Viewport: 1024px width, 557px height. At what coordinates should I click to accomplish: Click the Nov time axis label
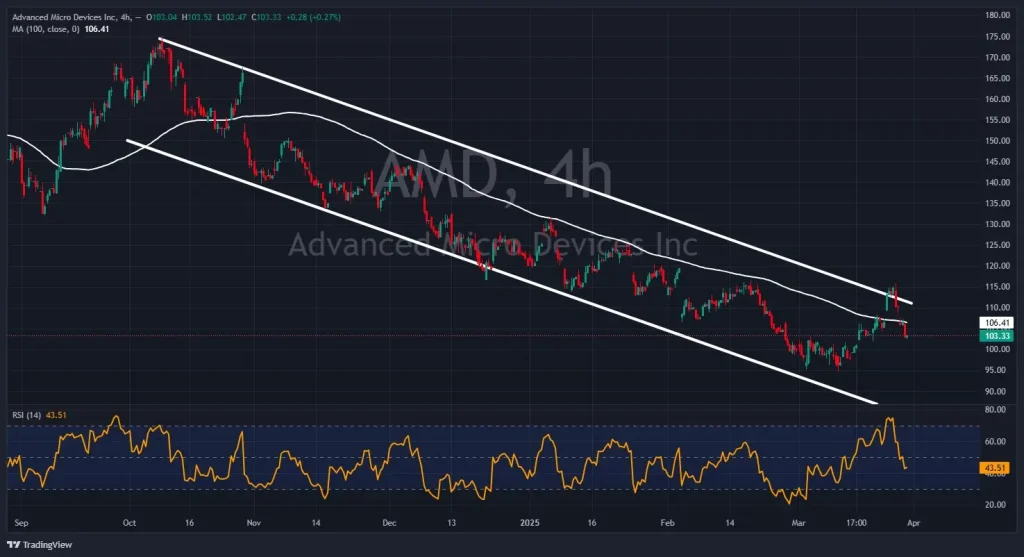[254, 523]
